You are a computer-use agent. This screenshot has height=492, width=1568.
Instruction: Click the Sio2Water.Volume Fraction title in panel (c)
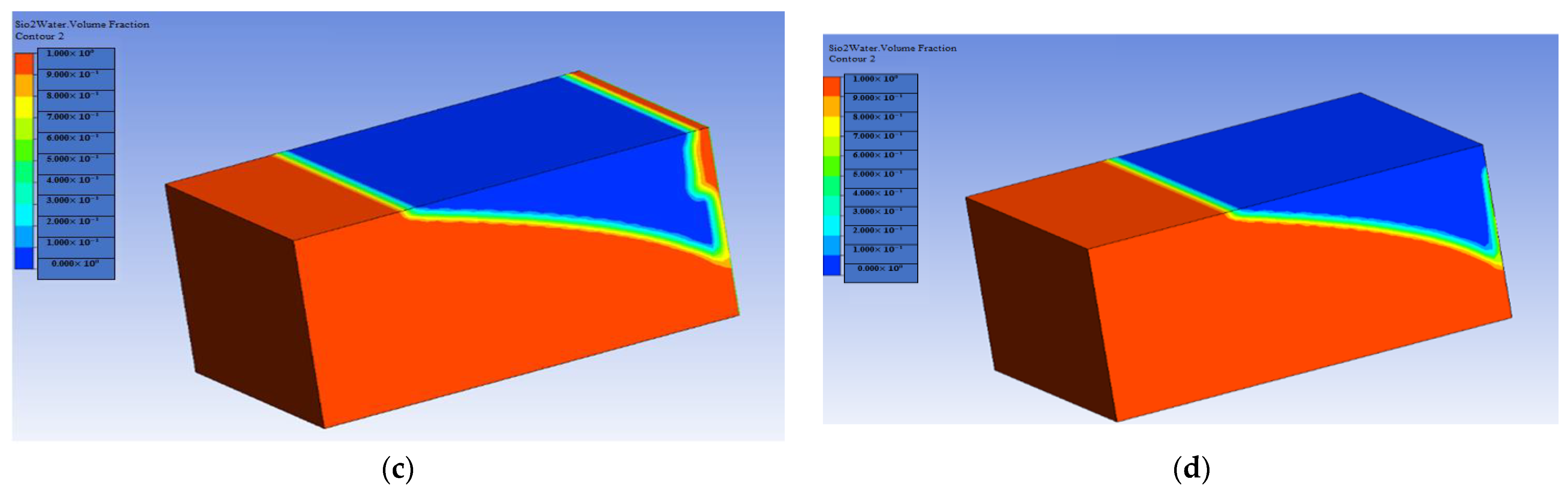point(82,24)
